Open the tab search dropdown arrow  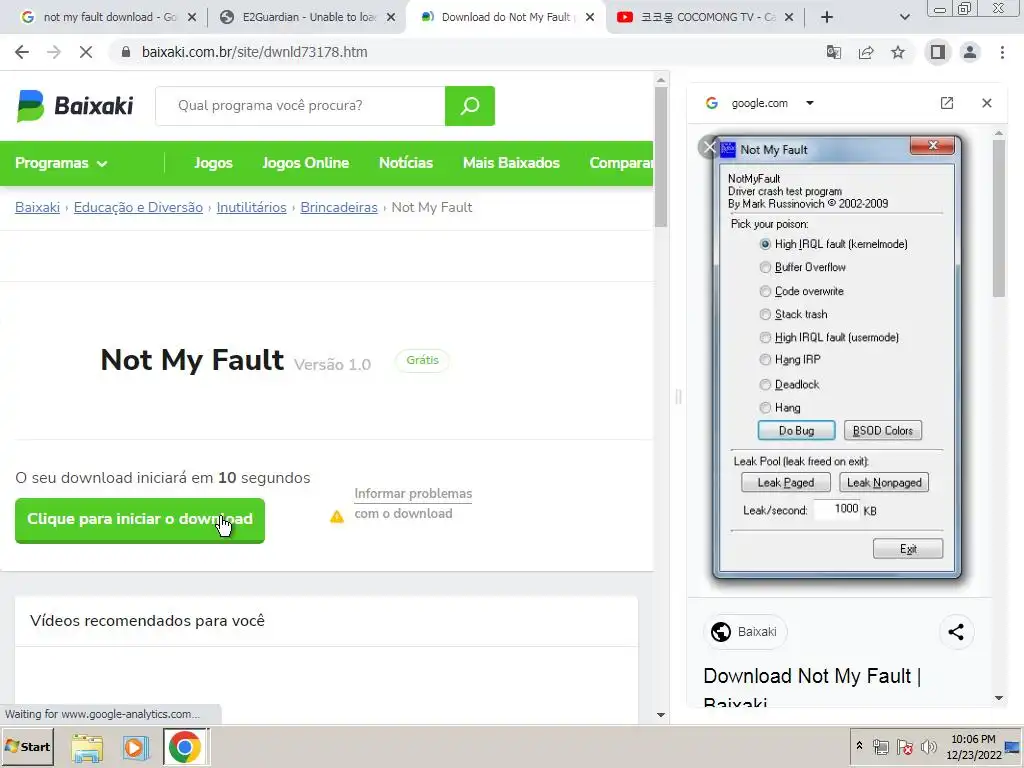(904, 17)
